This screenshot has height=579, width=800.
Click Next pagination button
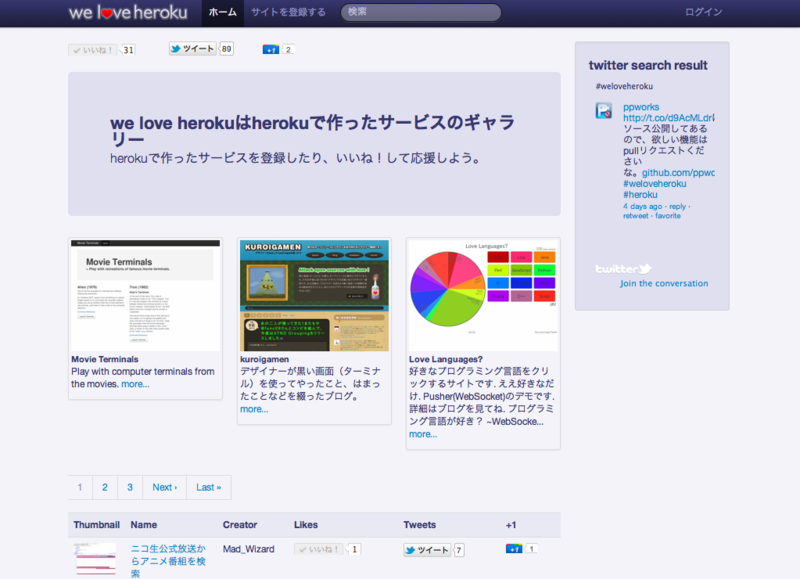pyautogui.click(x=164, y=487)
